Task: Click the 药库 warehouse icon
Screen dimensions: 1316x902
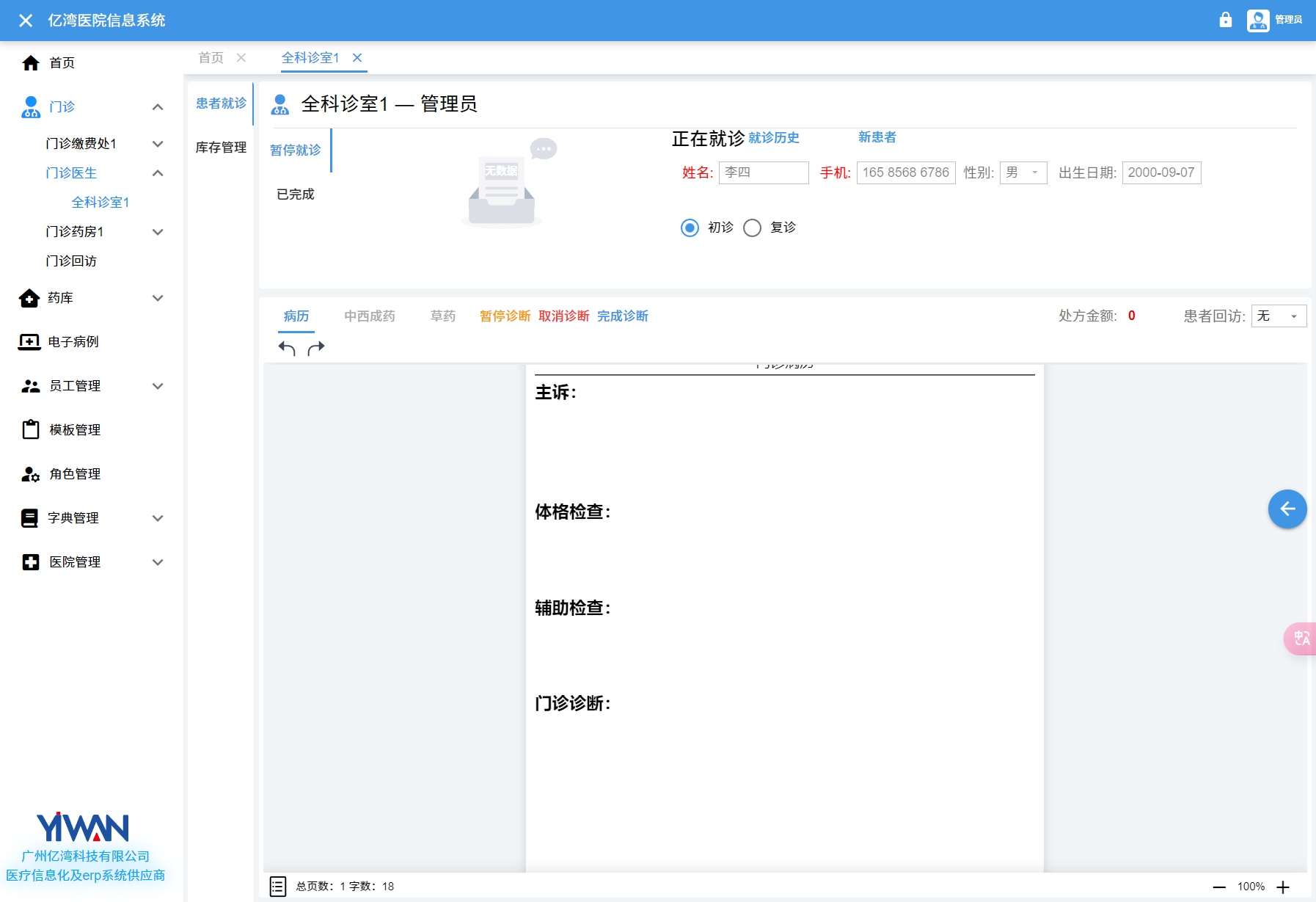Action: click(x=29, y=298)
